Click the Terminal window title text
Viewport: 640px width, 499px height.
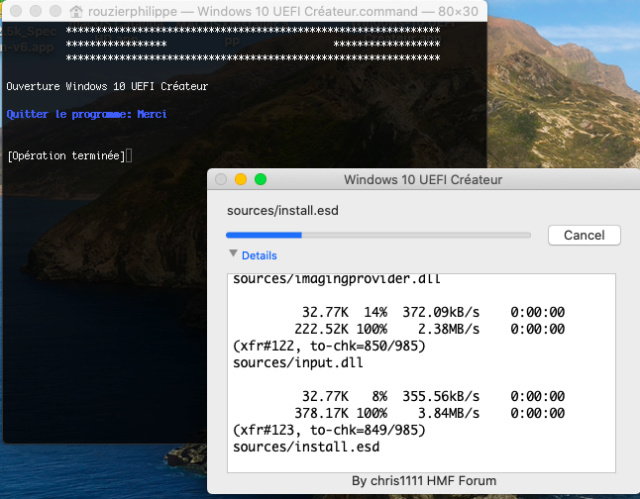283,11
